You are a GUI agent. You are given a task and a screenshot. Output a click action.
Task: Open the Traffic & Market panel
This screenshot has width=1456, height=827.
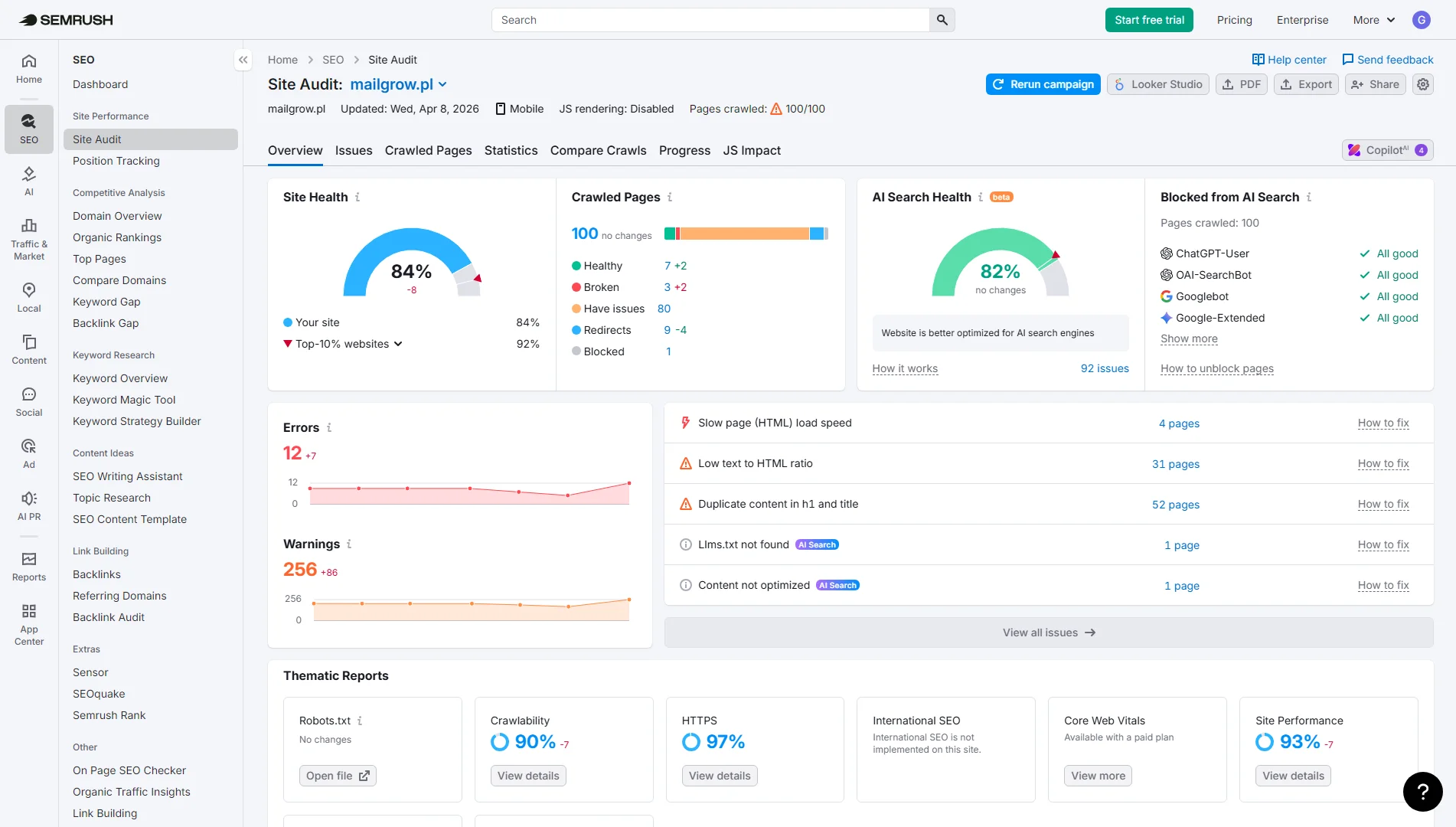click(x=28, y=239)
